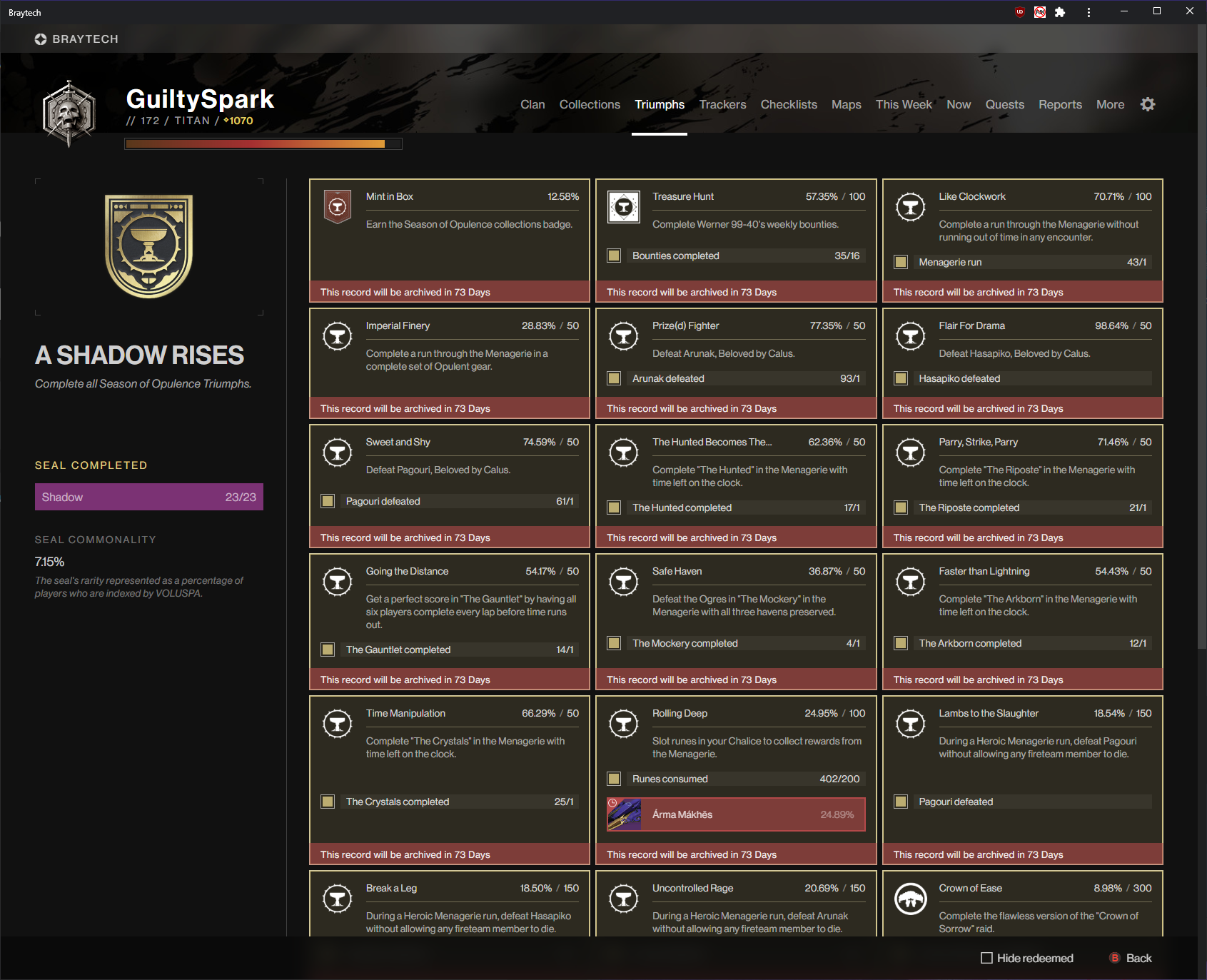Toggle the Hide redeemed checkbox
Viewport: 1207px width, 980px height.
coord(986,958)
